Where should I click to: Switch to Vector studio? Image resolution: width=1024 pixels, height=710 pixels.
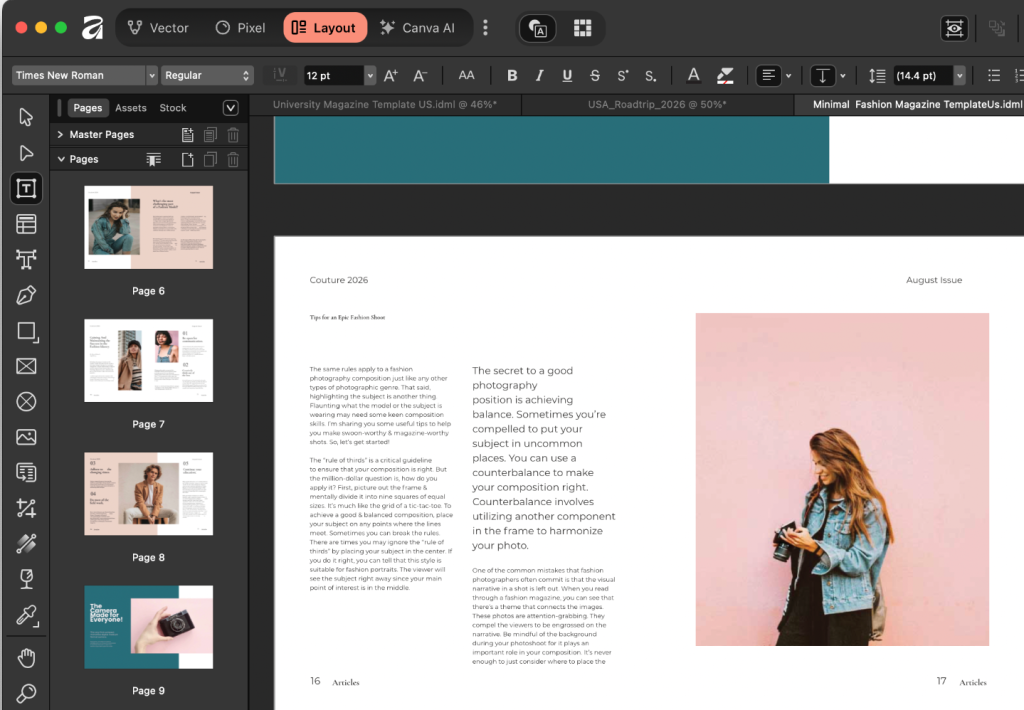point(159,28)
